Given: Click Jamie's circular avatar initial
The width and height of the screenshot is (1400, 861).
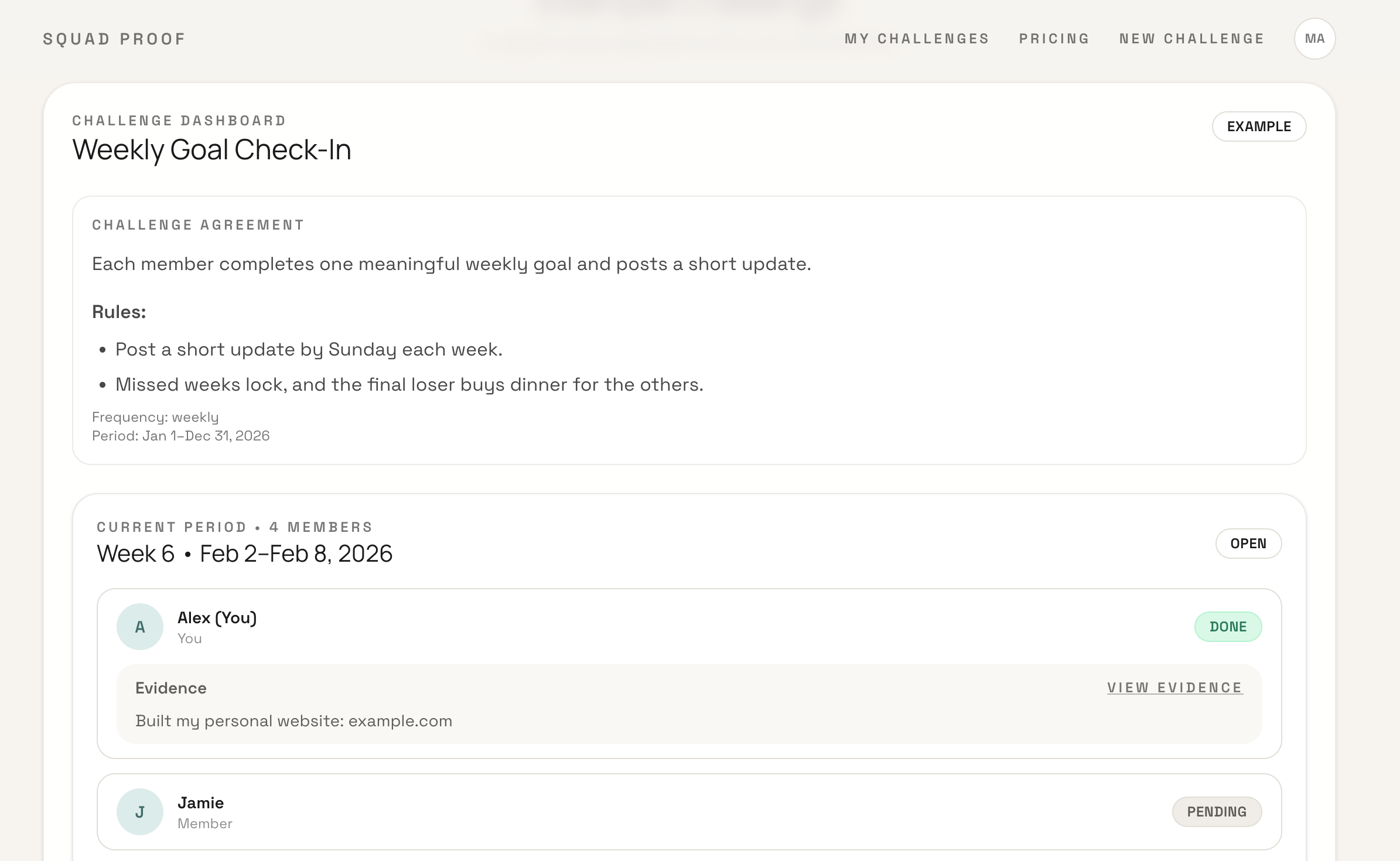Looking at the screenshot, I should [140, 812].
